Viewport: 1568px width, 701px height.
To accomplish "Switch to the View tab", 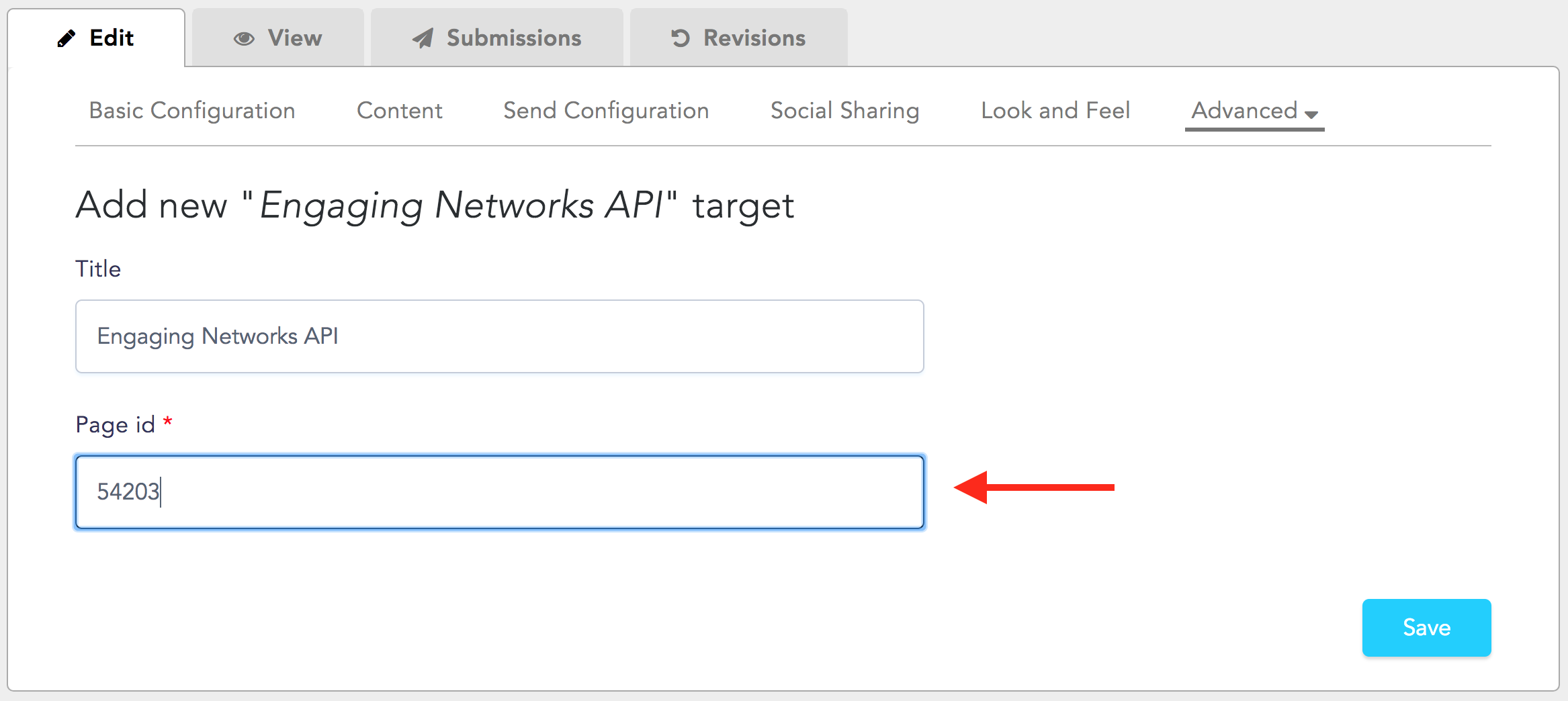I will click(x=278, y=38).
